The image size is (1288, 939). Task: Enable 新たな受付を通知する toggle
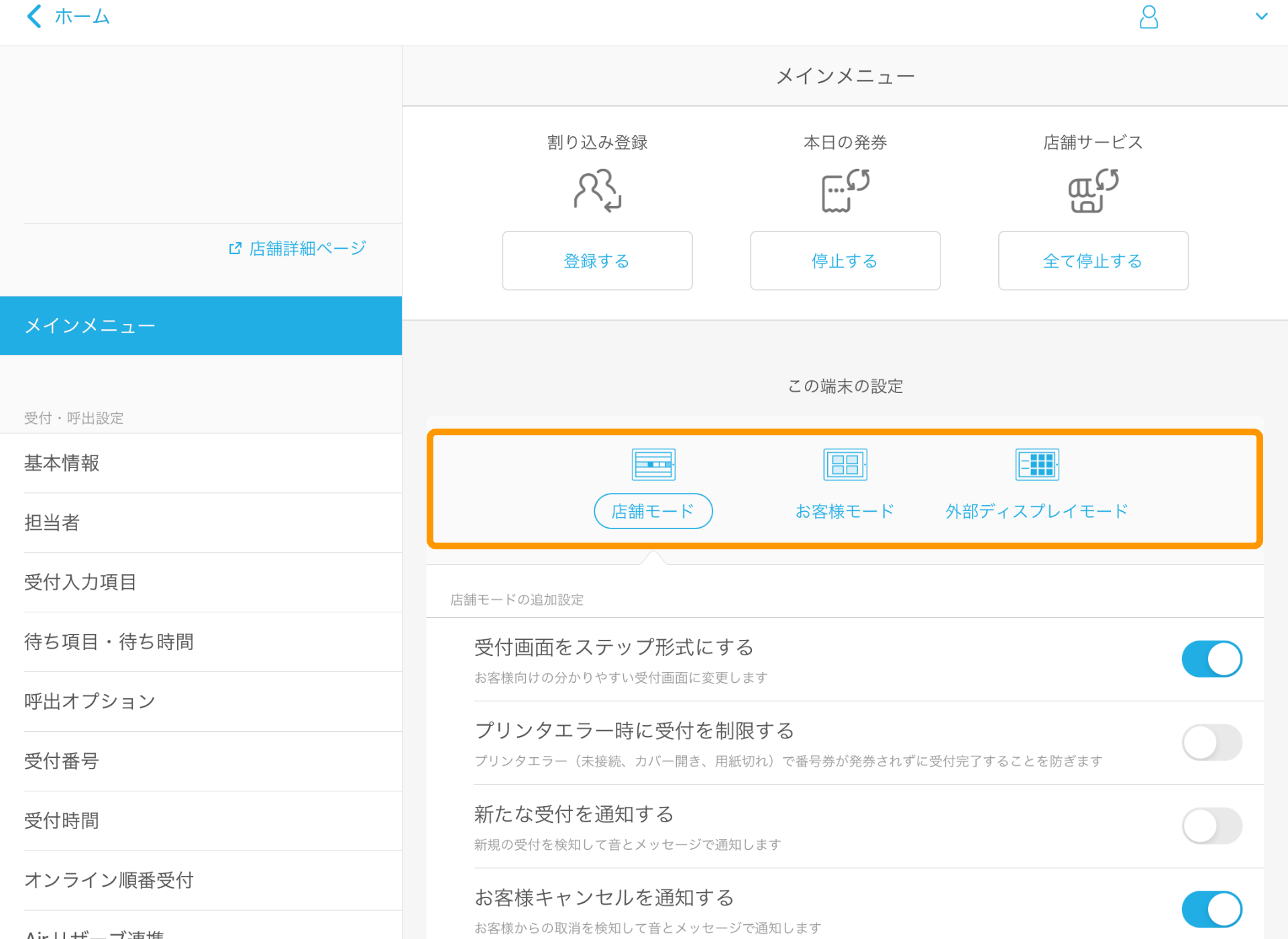tap(1212, 826)
